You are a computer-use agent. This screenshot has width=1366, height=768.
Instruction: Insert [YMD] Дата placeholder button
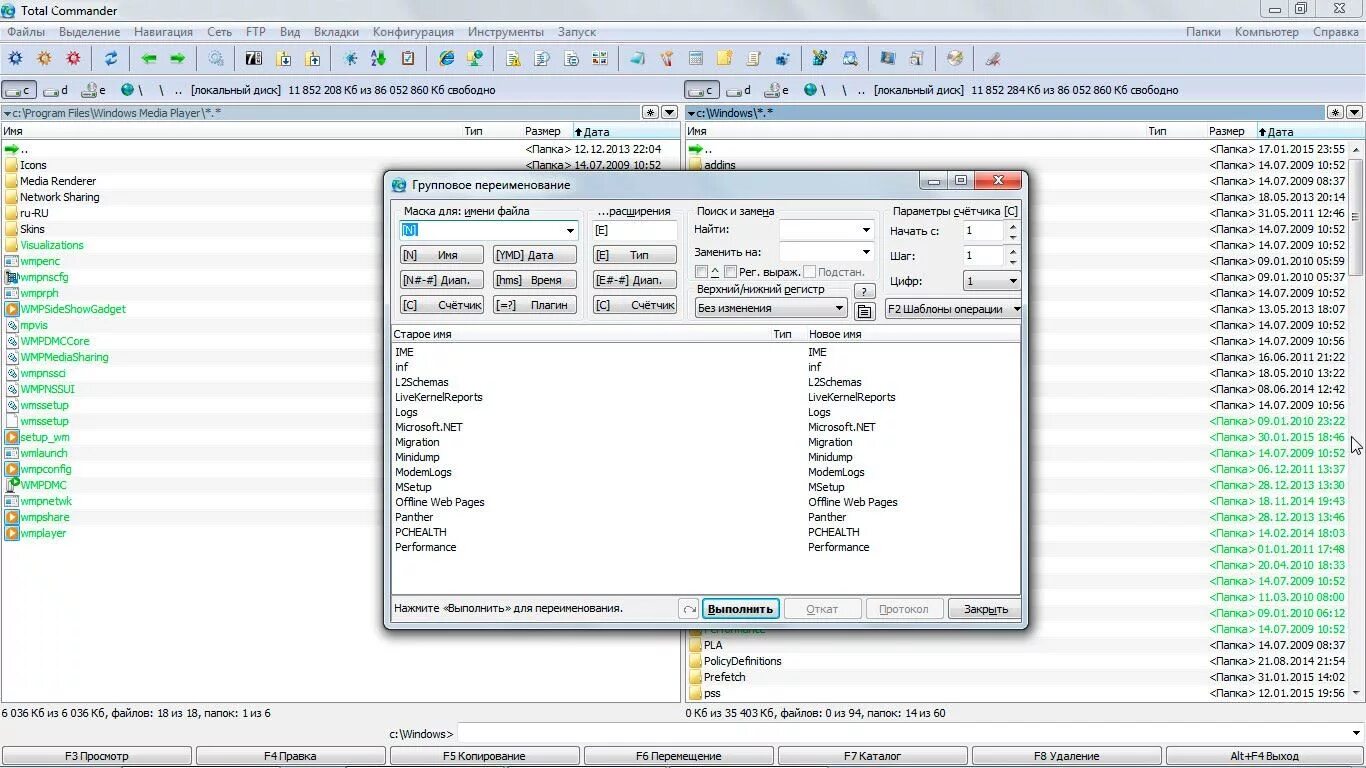tap(534, 255)
